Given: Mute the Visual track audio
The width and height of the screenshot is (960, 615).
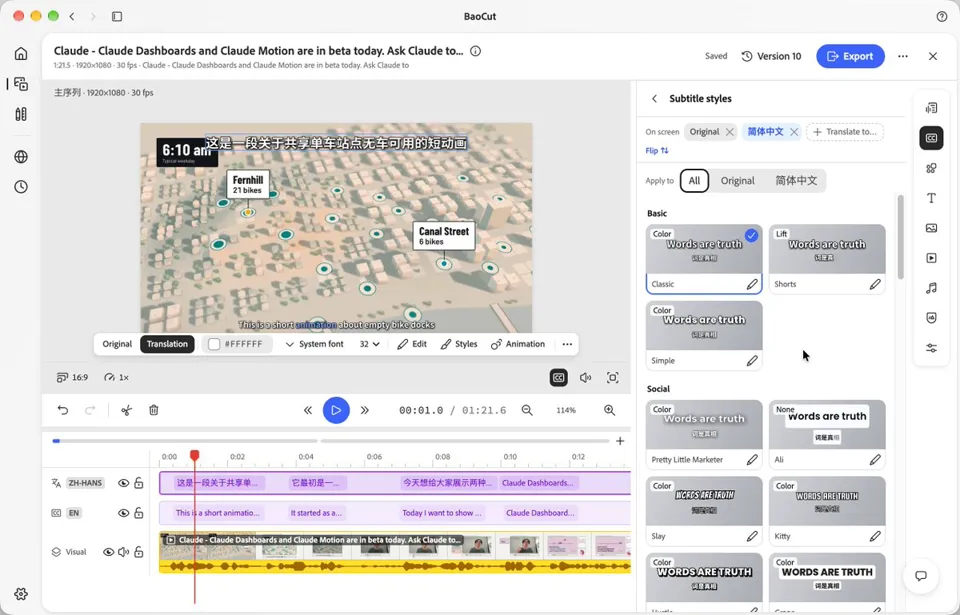Looking at the screenshot, I should (x=124, y=552).
